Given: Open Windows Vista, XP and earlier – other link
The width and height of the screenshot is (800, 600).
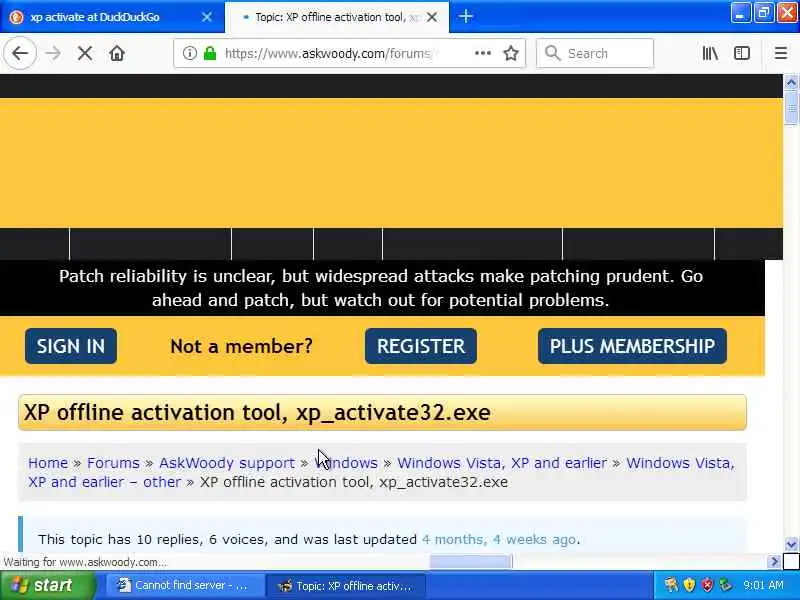Looking at the screenshot, I should tap(104, 482).
